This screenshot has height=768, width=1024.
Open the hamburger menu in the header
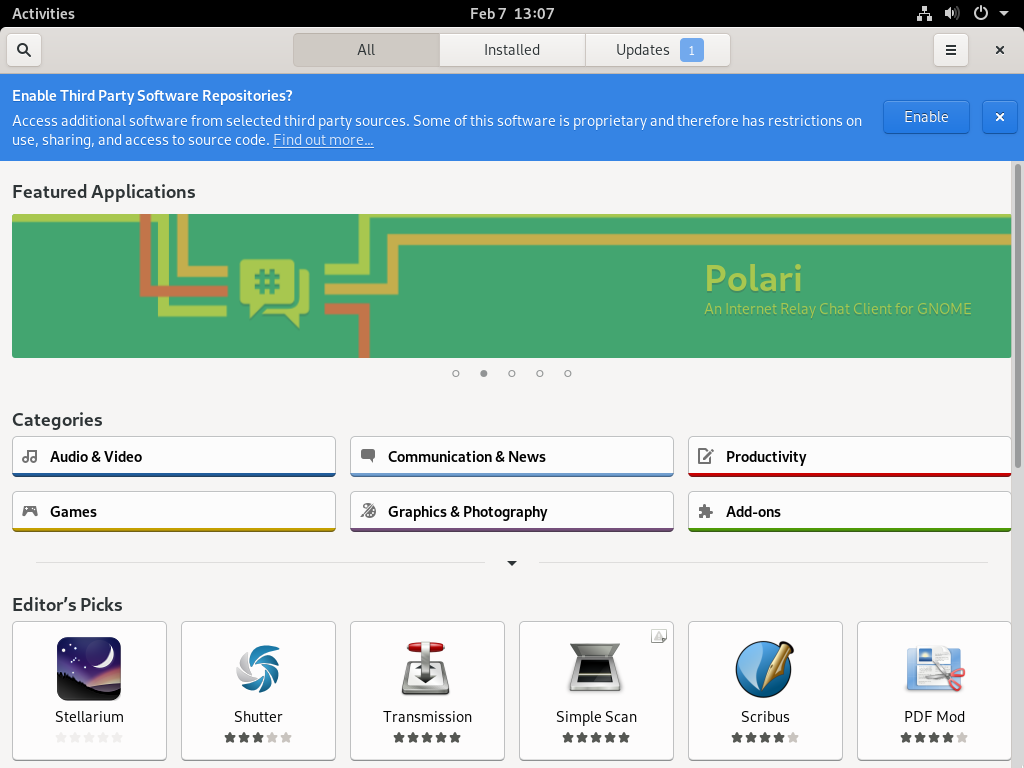951,50
